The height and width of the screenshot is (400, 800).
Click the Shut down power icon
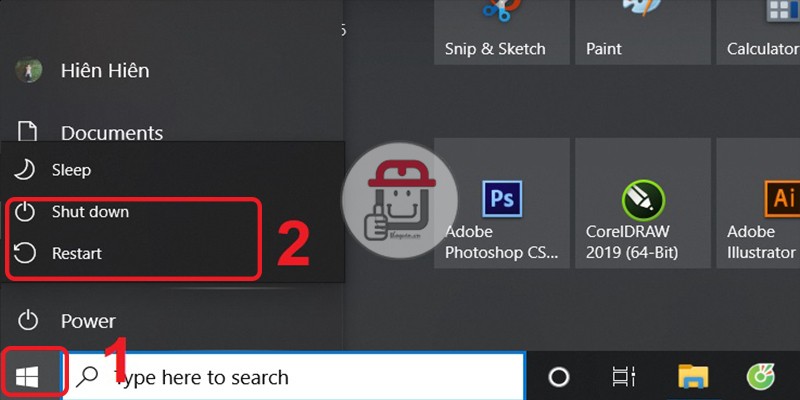[x=24, y=212]
